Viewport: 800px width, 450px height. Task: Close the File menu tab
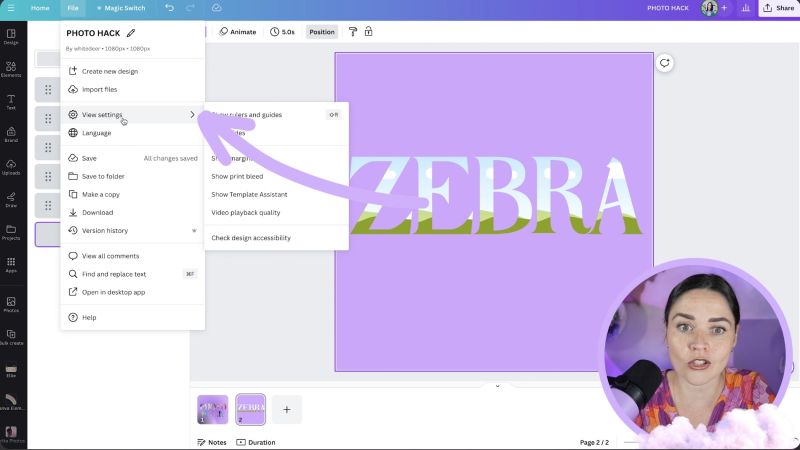pos(73,8)
